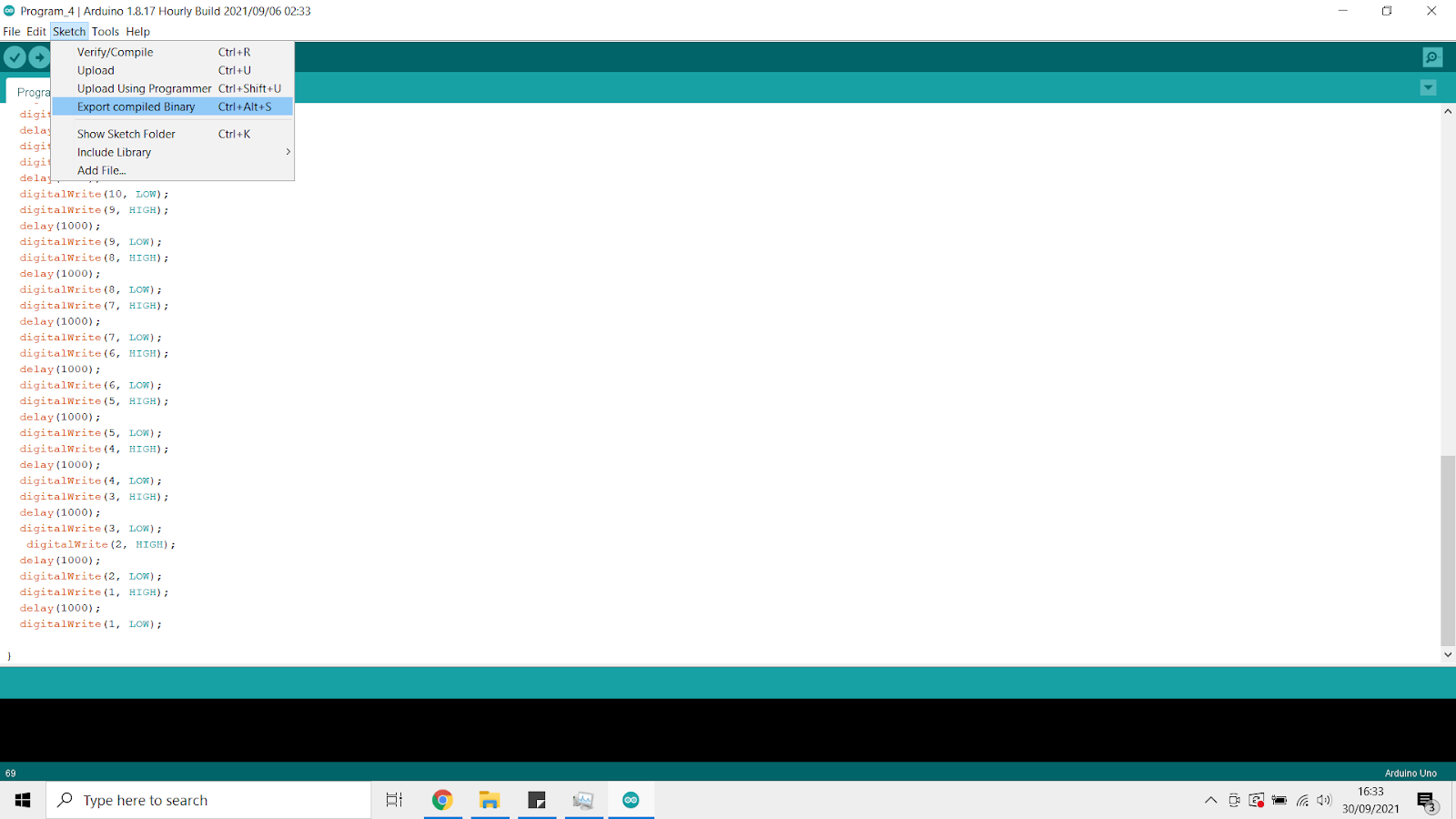Click the line digitalWrite(6, HIGH);
The image size is (1456, 819).
tap(94, 353)
